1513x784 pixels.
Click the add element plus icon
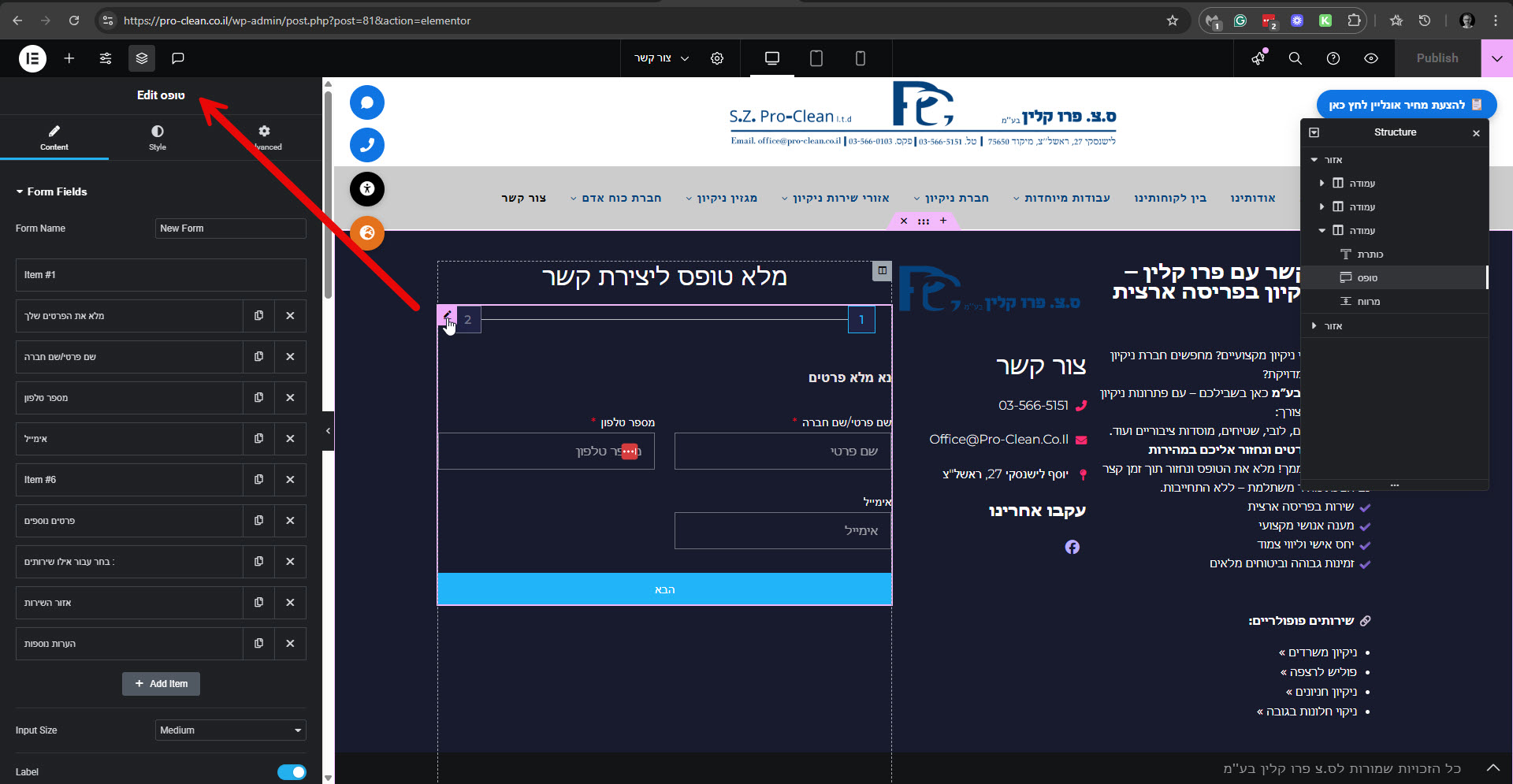[69, 58]
